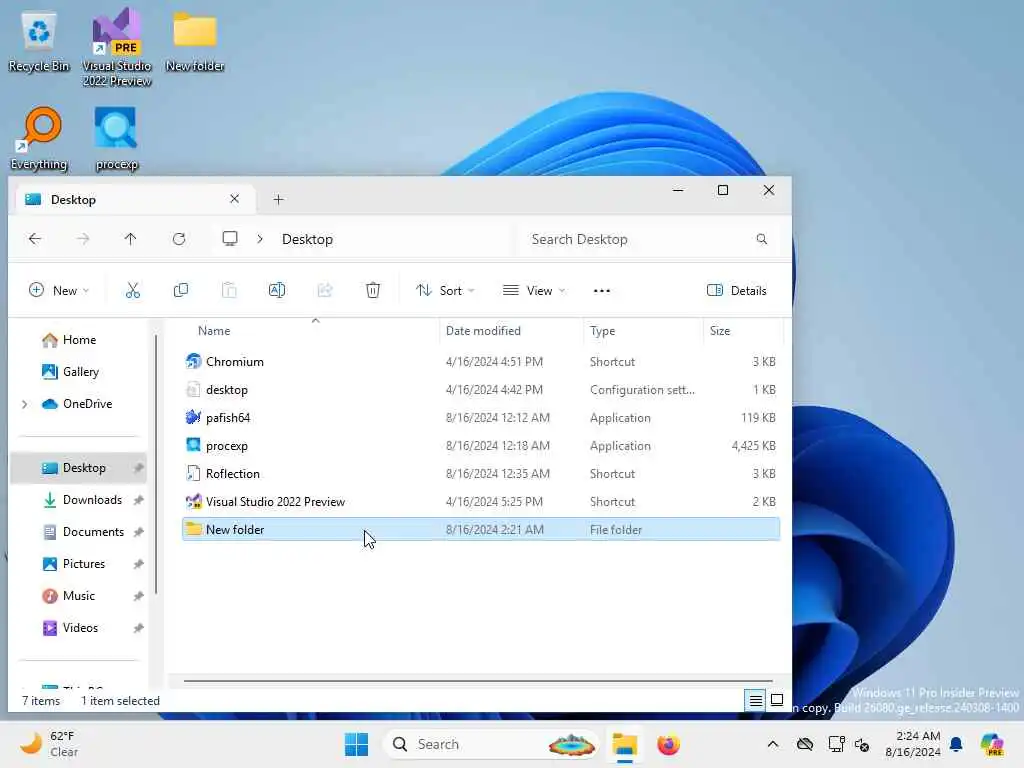Select the New folder desktop icon

pyautogui.click(x=195, y=42)
